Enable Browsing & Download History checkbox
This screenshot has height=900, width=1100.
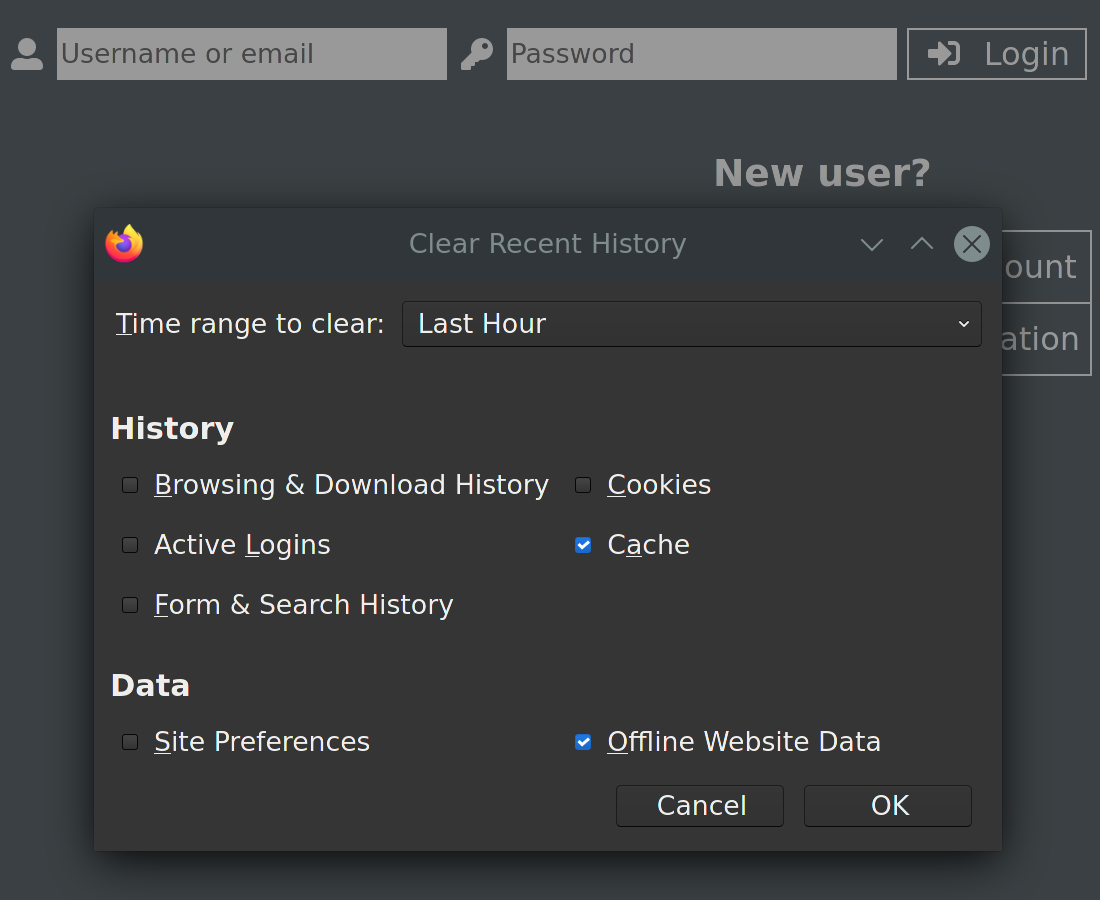click(x=130, y=485)
